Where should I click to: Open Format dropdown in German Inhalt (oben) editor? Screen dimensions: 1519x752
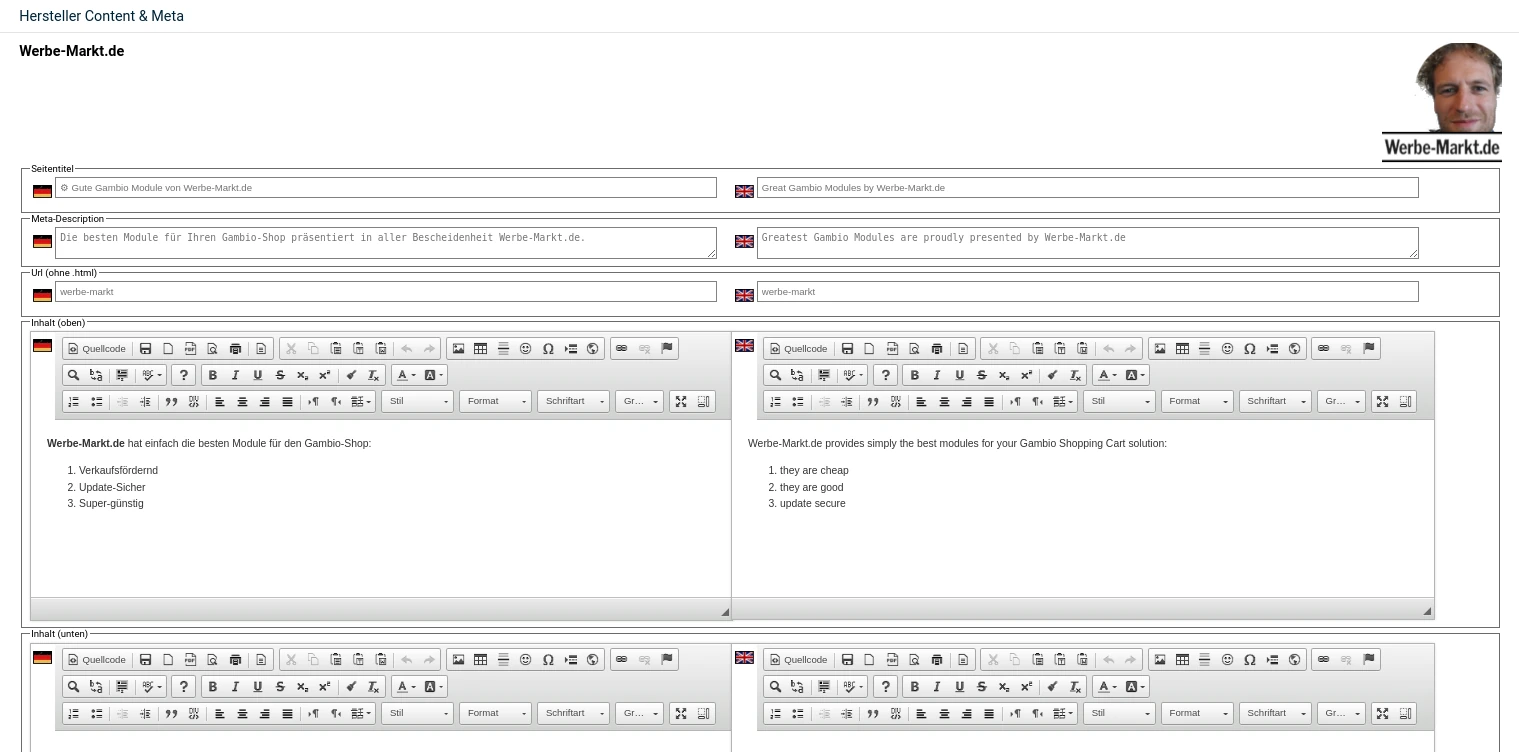coord(495,402)
